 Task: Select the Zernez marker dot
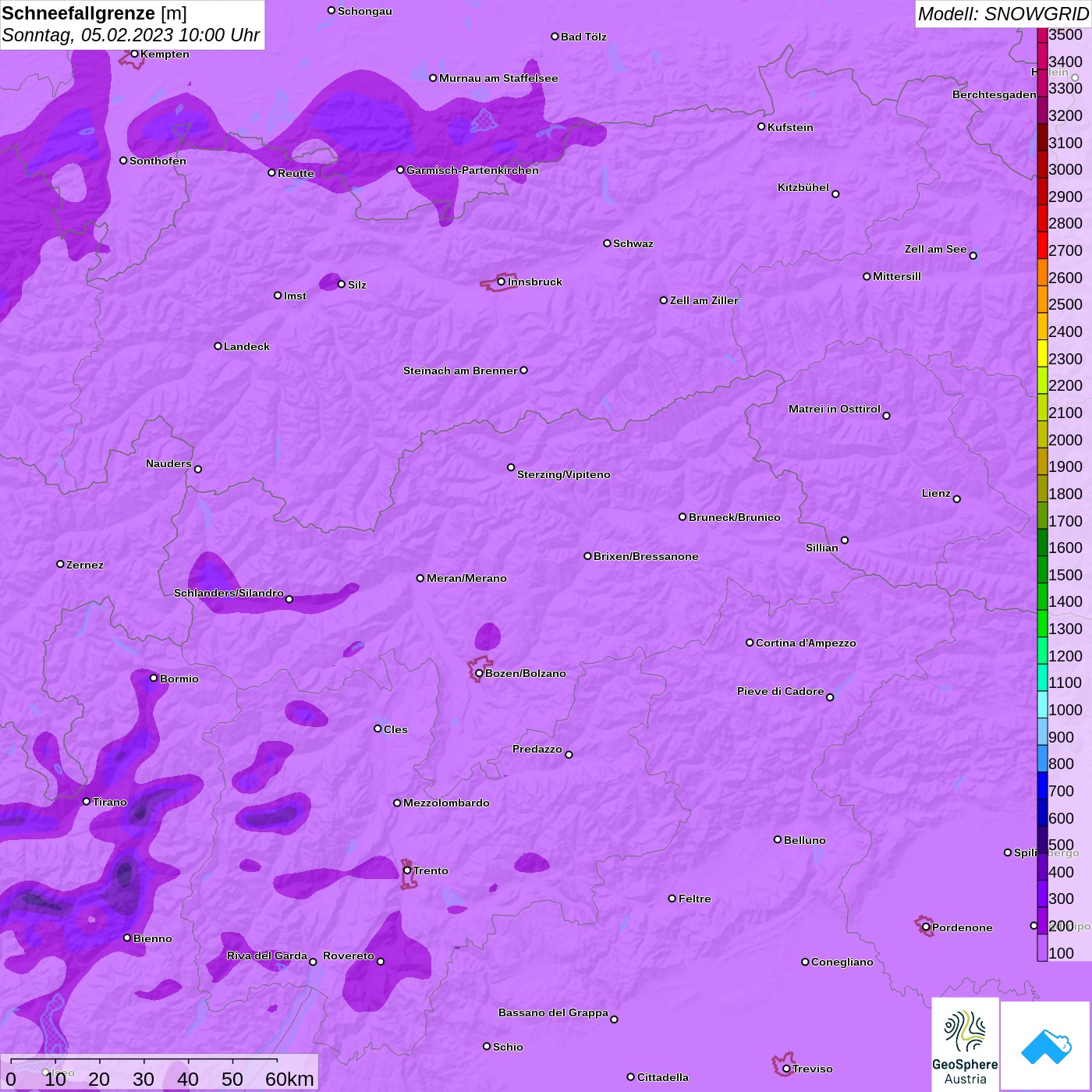click(60, 564)
